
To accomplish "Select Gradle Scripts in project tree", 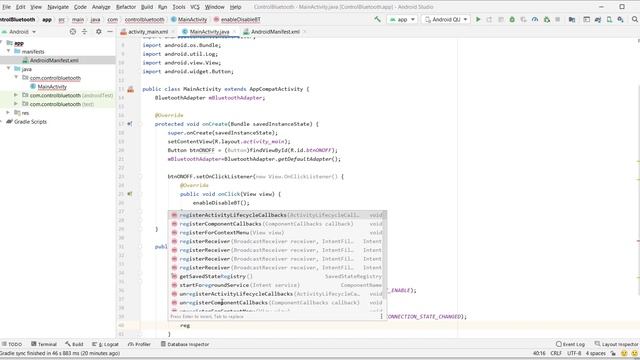I will click(30, 122).
